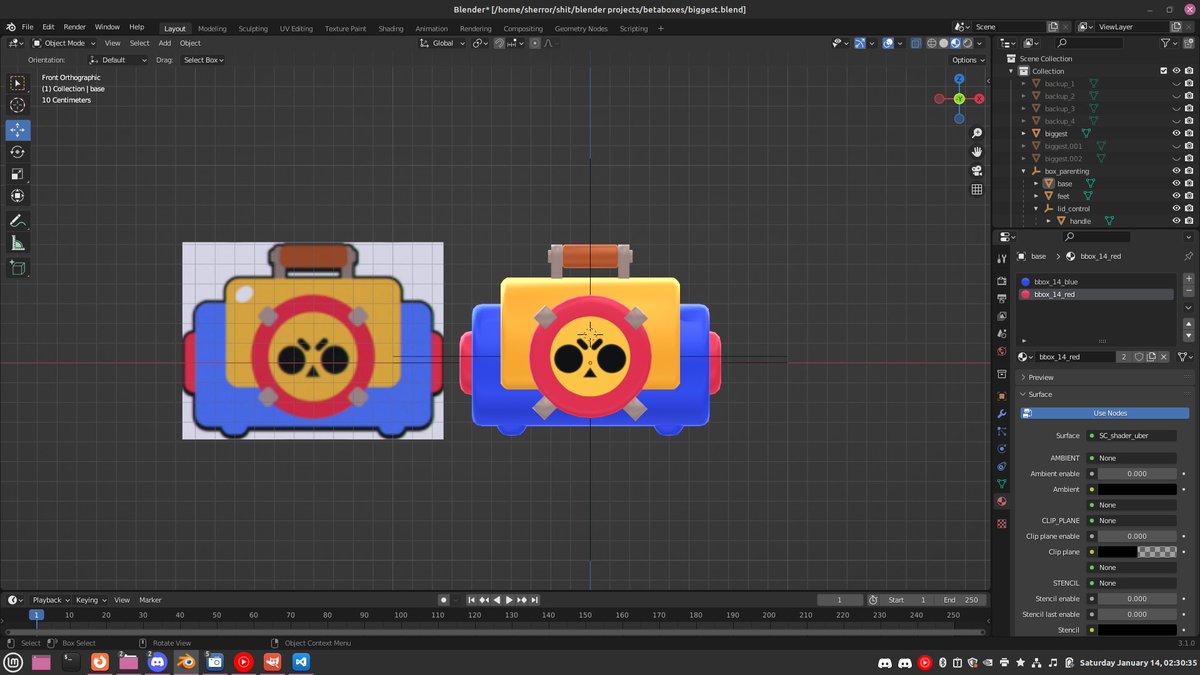Add a material slot with plus button
This screenshot has height=675, width=1200.
[1188, 279]
